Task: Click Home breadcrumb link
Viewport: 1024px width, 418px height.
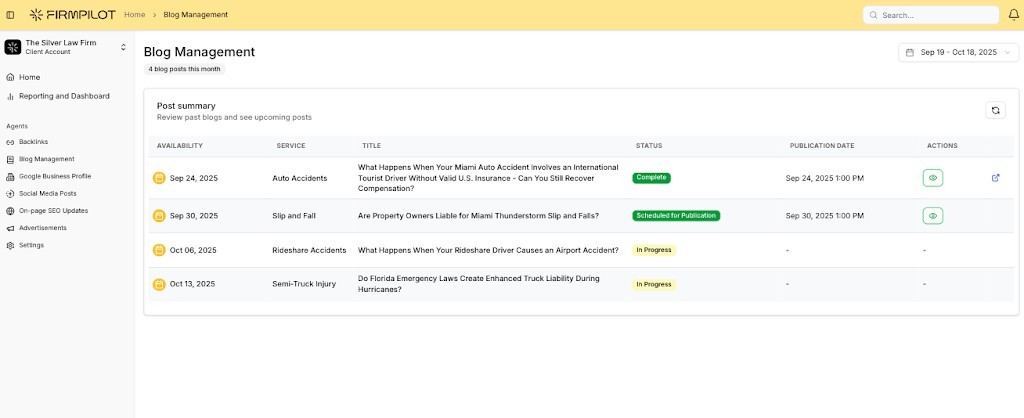Action: pos(134,15)
